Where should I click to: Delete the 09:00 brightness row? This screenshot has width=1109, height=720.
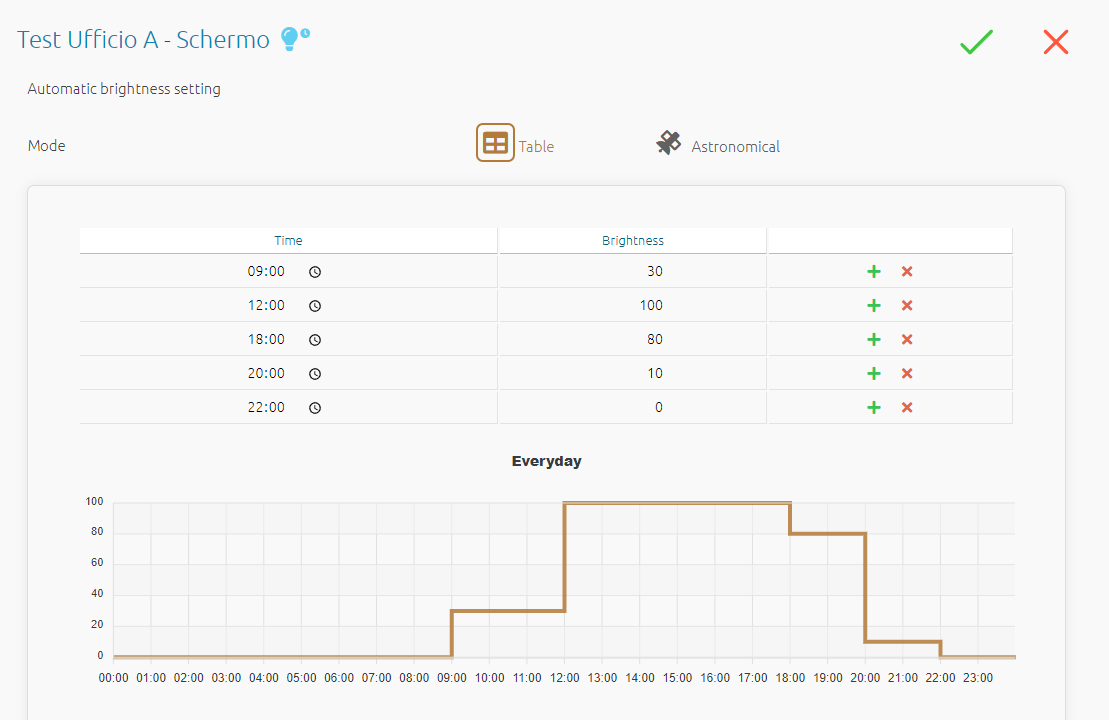pos(907,272)
